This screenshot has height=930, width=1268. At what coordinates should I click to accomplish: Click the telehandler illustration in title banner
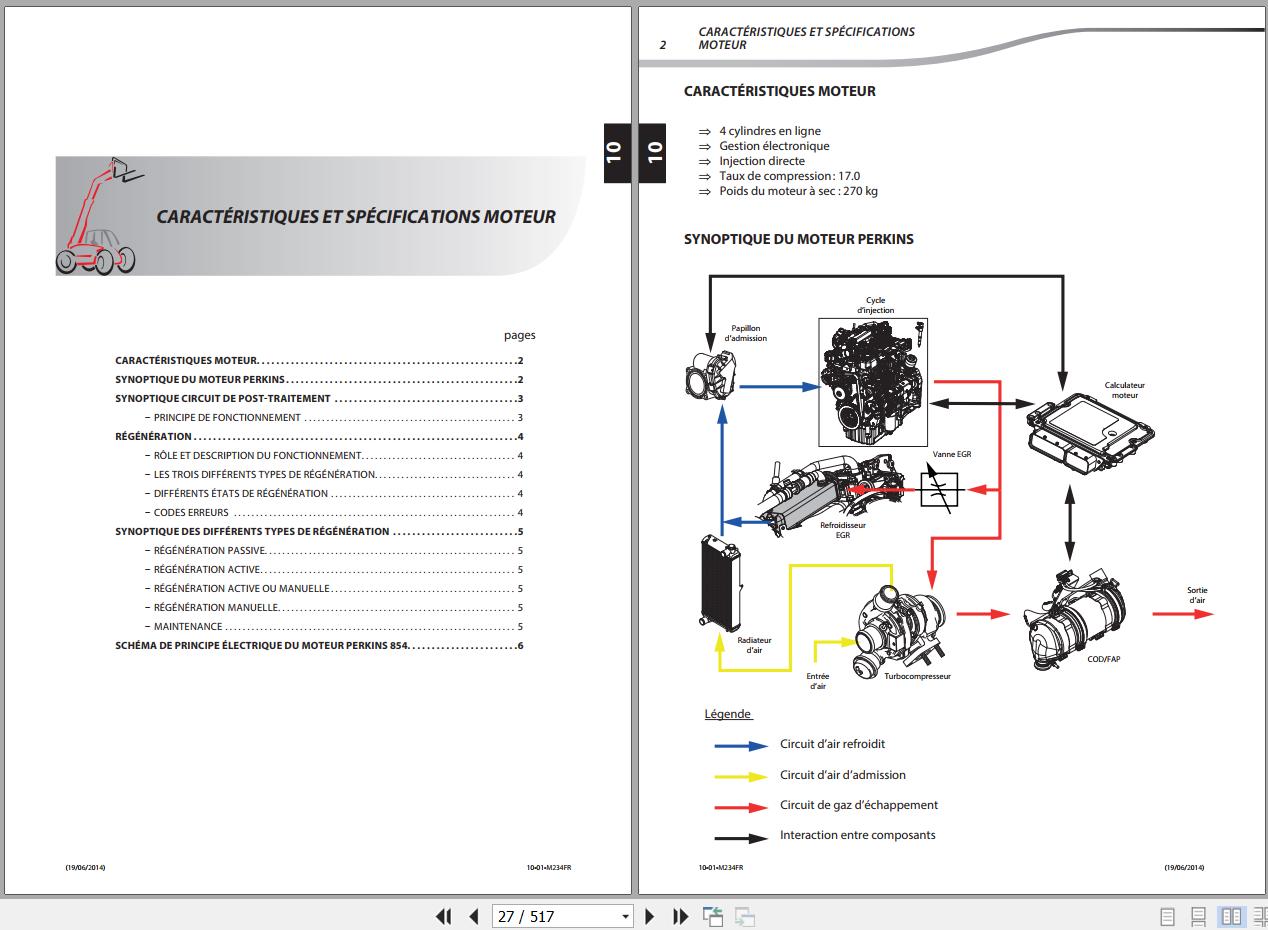(x=100, y=216)
